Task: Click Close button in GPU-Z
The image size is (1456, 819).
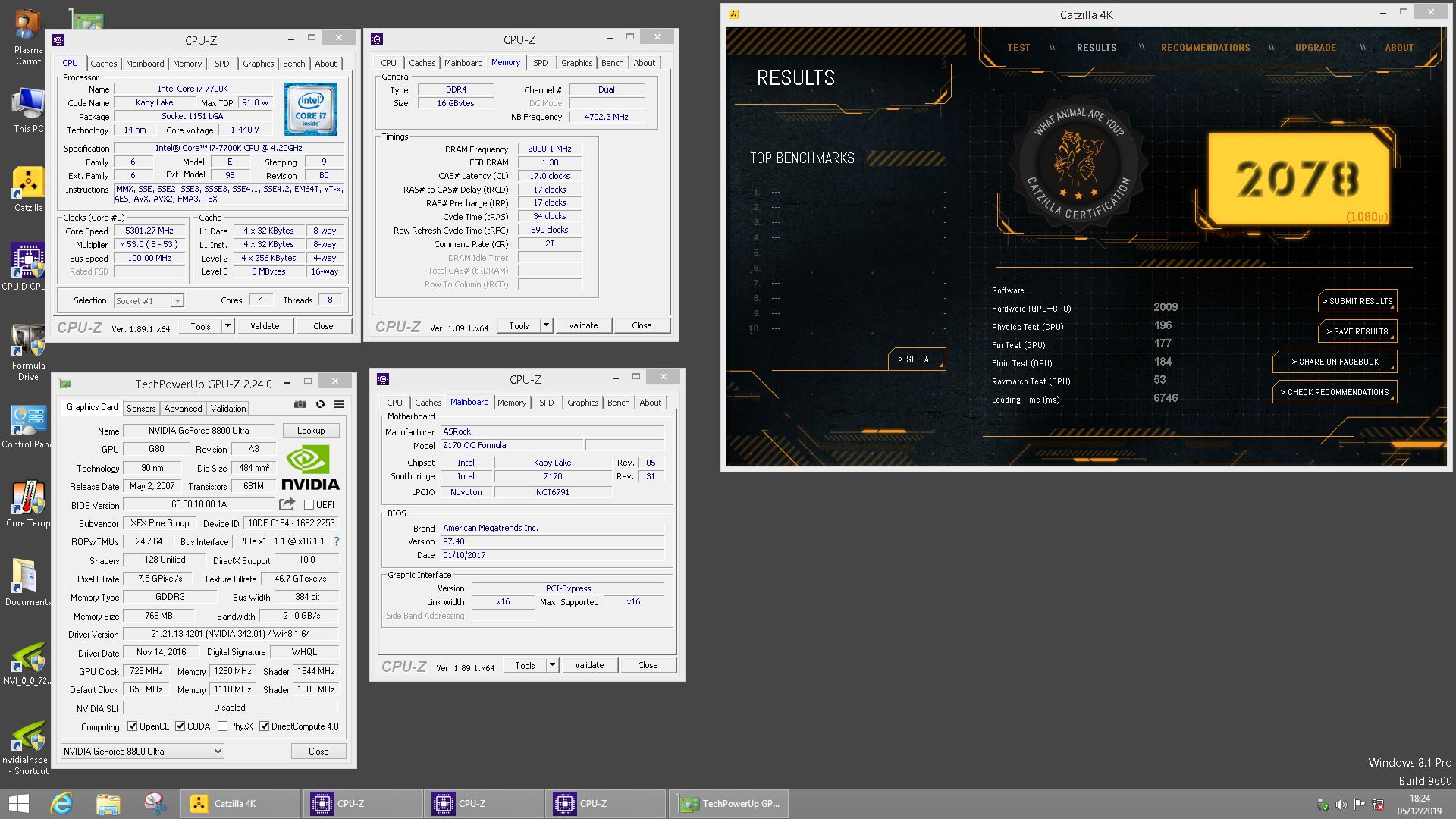Action: pyautogui.click(x=318, y=752)
